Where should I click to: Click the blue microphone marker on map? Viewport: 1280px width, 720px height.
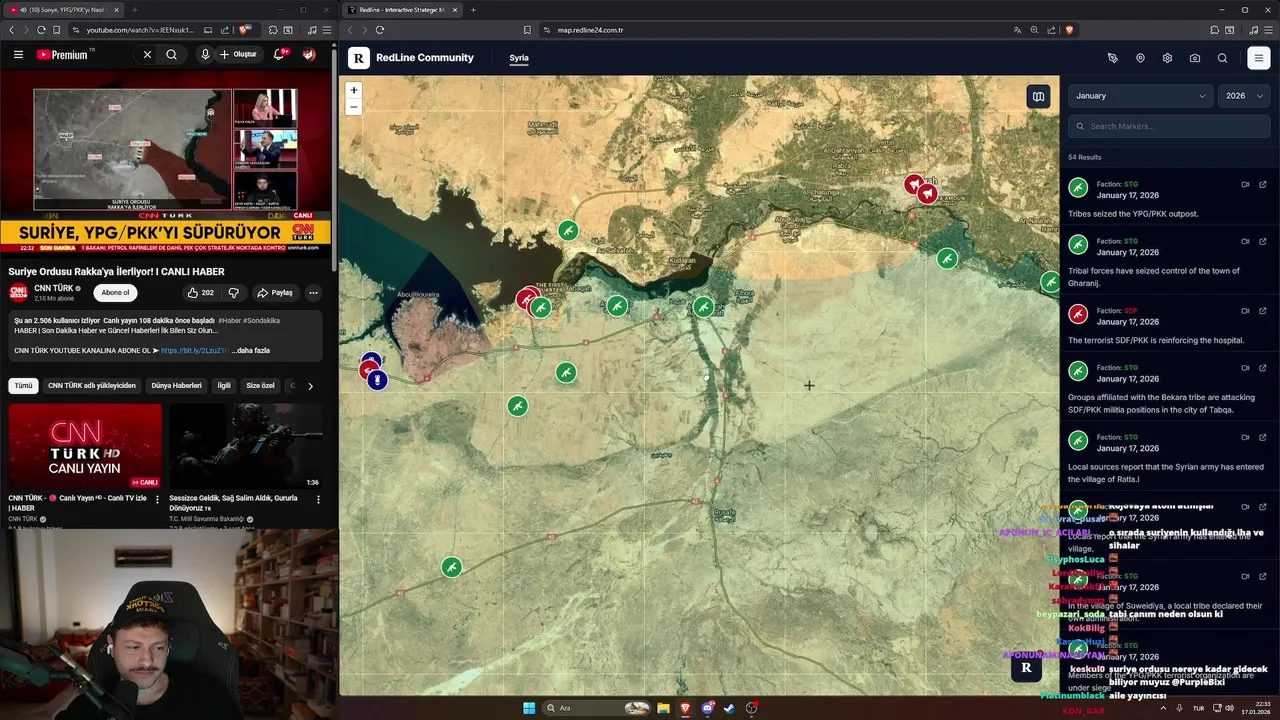377,380
